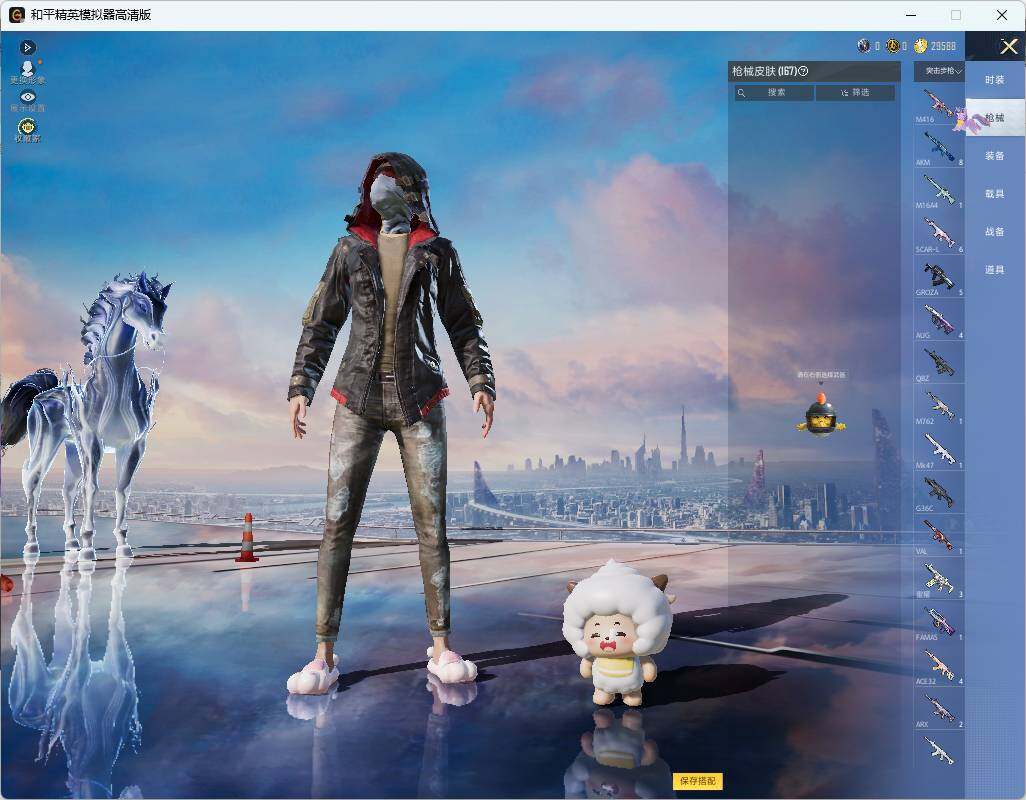Select the AKM weapon skin

[939, 147]
